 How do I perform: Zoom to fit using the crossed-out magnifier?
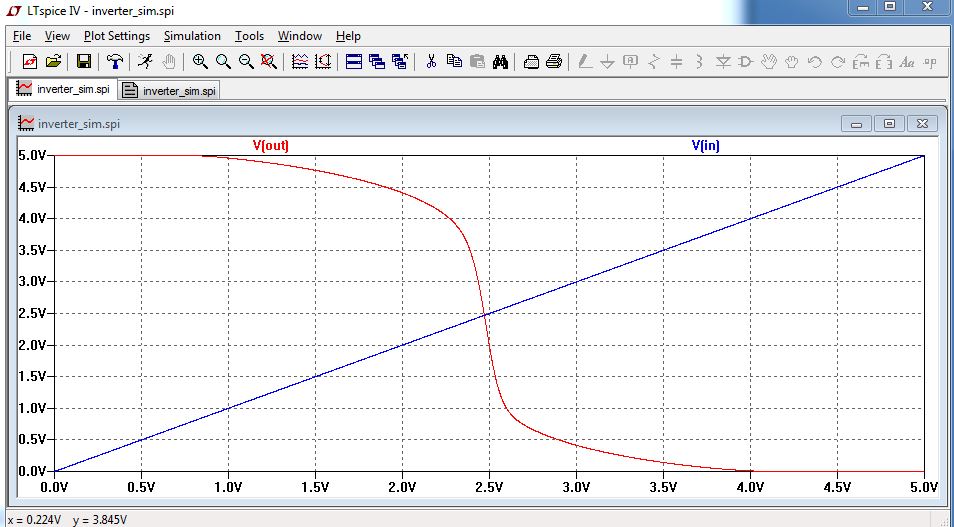coord(269,61)
